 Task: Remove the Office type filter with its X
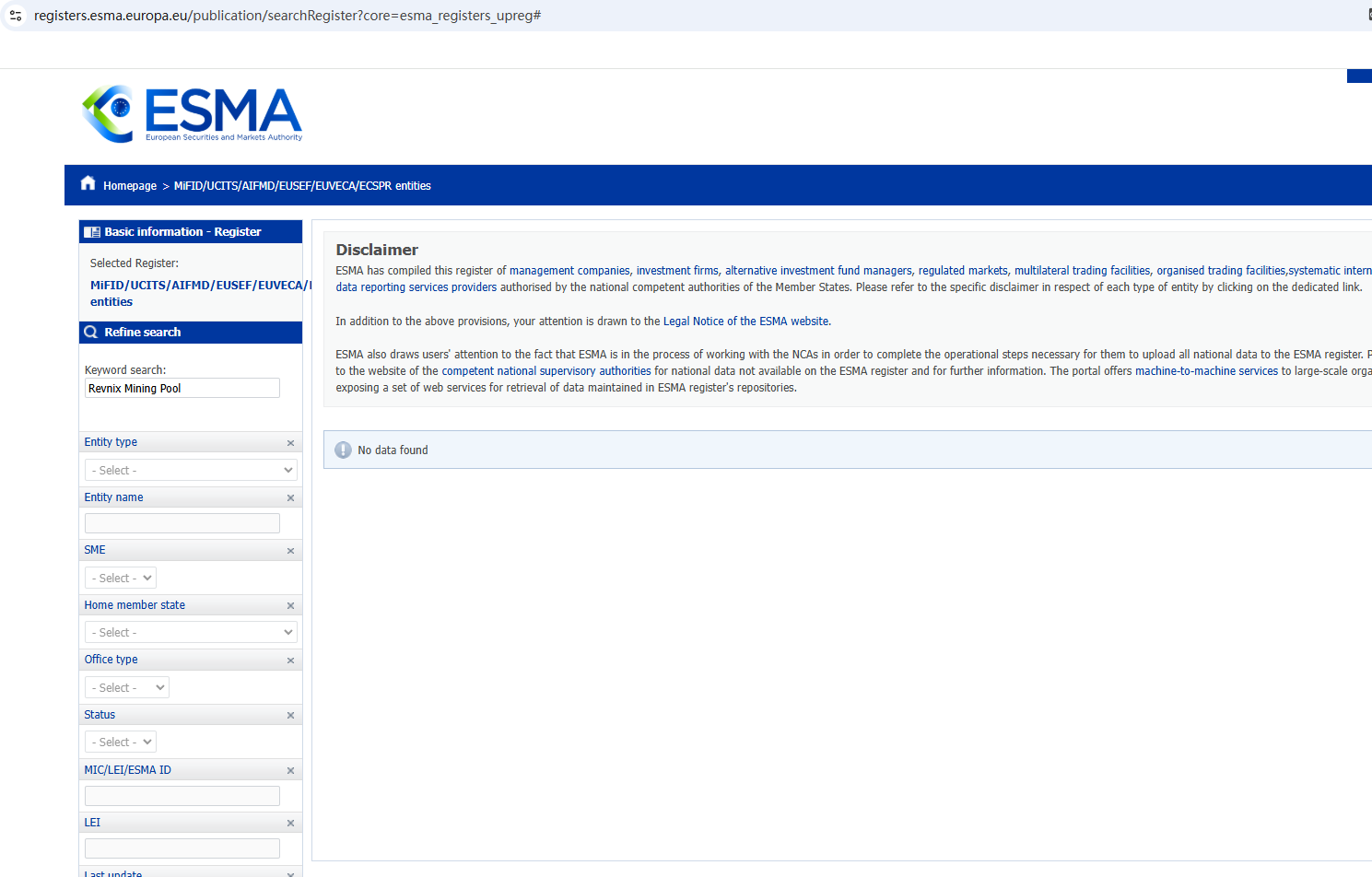(290, 661)
